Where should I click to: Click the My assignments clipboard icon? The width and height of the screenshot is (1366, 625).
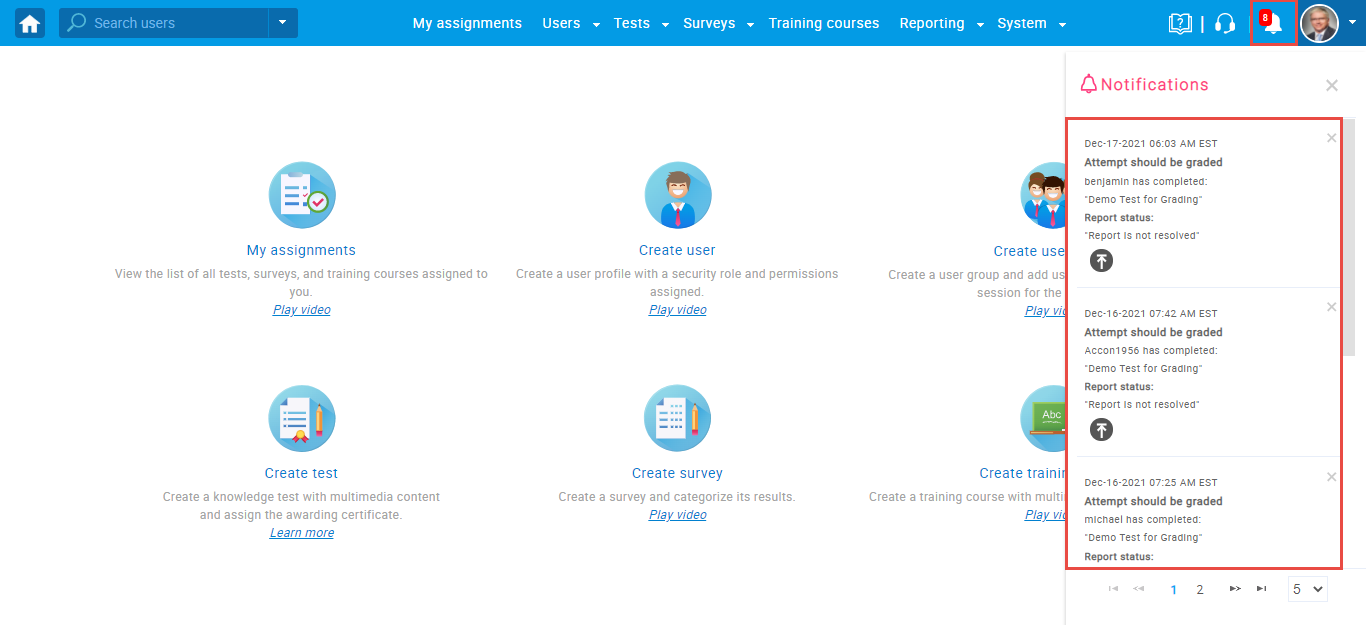click(302, 195)
